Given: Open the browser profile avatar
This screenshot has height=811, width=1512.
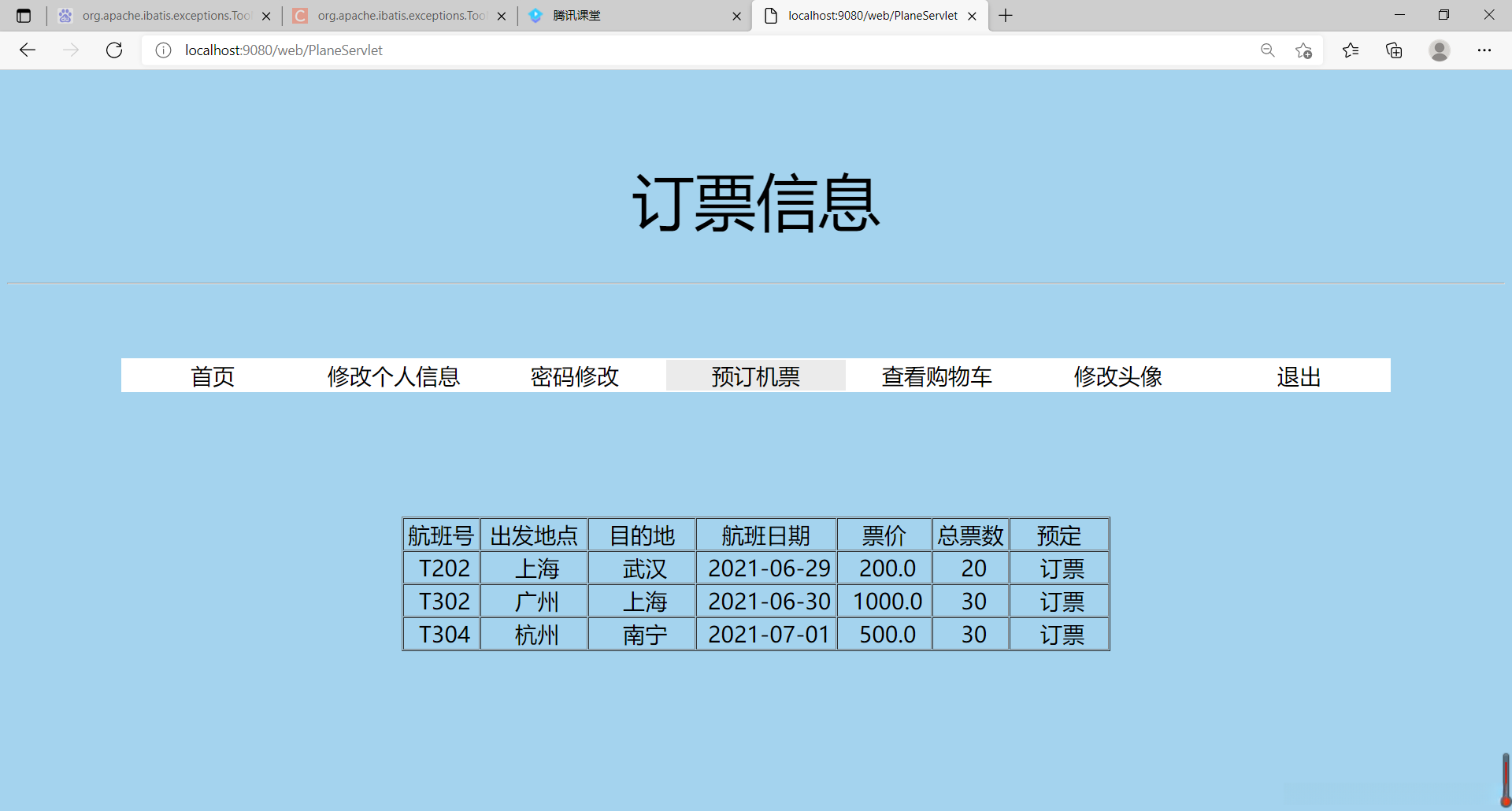Looking at the screenshot, I should point(1440,50).
